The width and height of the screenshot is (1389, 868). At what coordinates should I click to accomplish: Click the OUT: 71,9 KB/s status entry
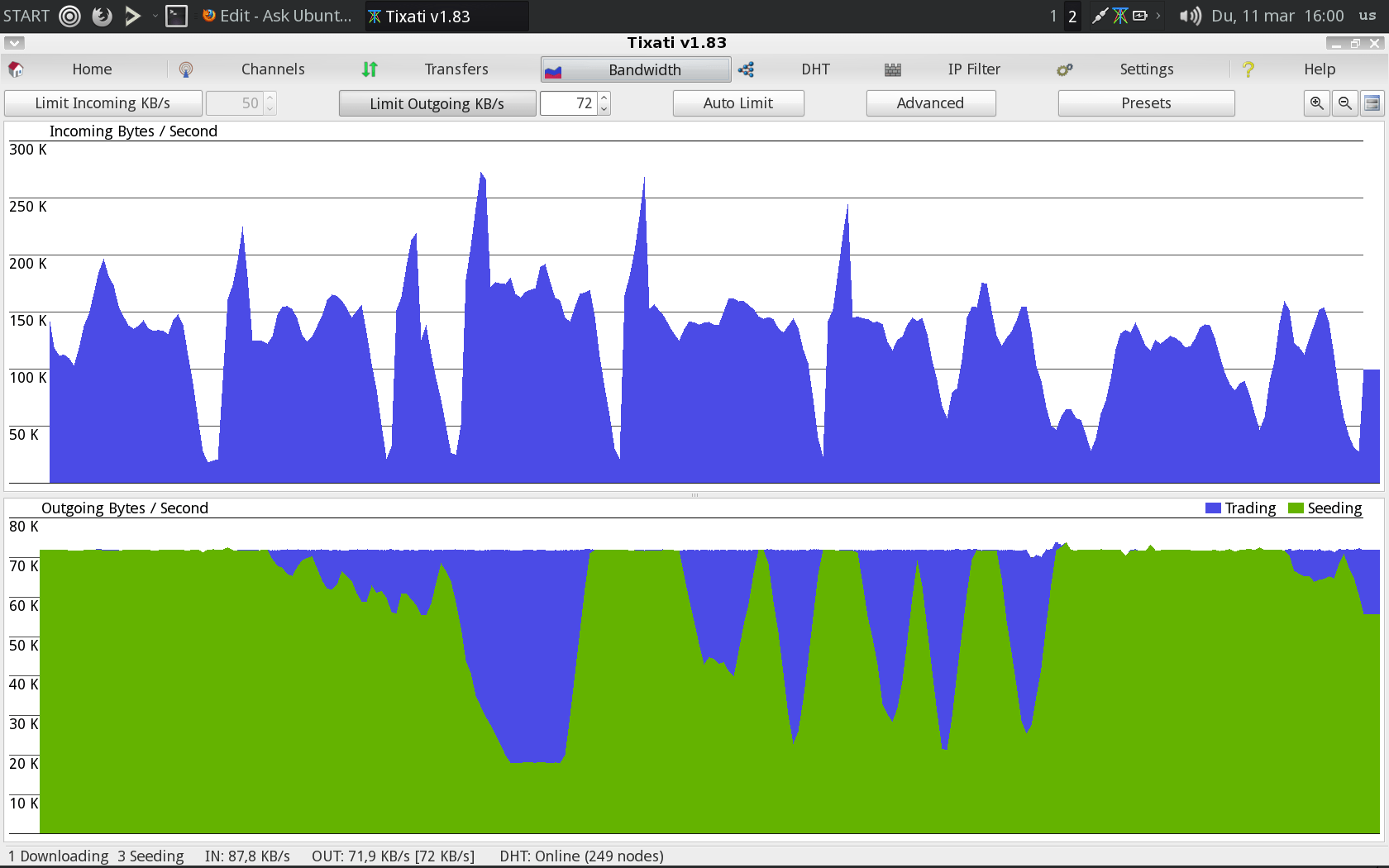(x=393, y=856)
